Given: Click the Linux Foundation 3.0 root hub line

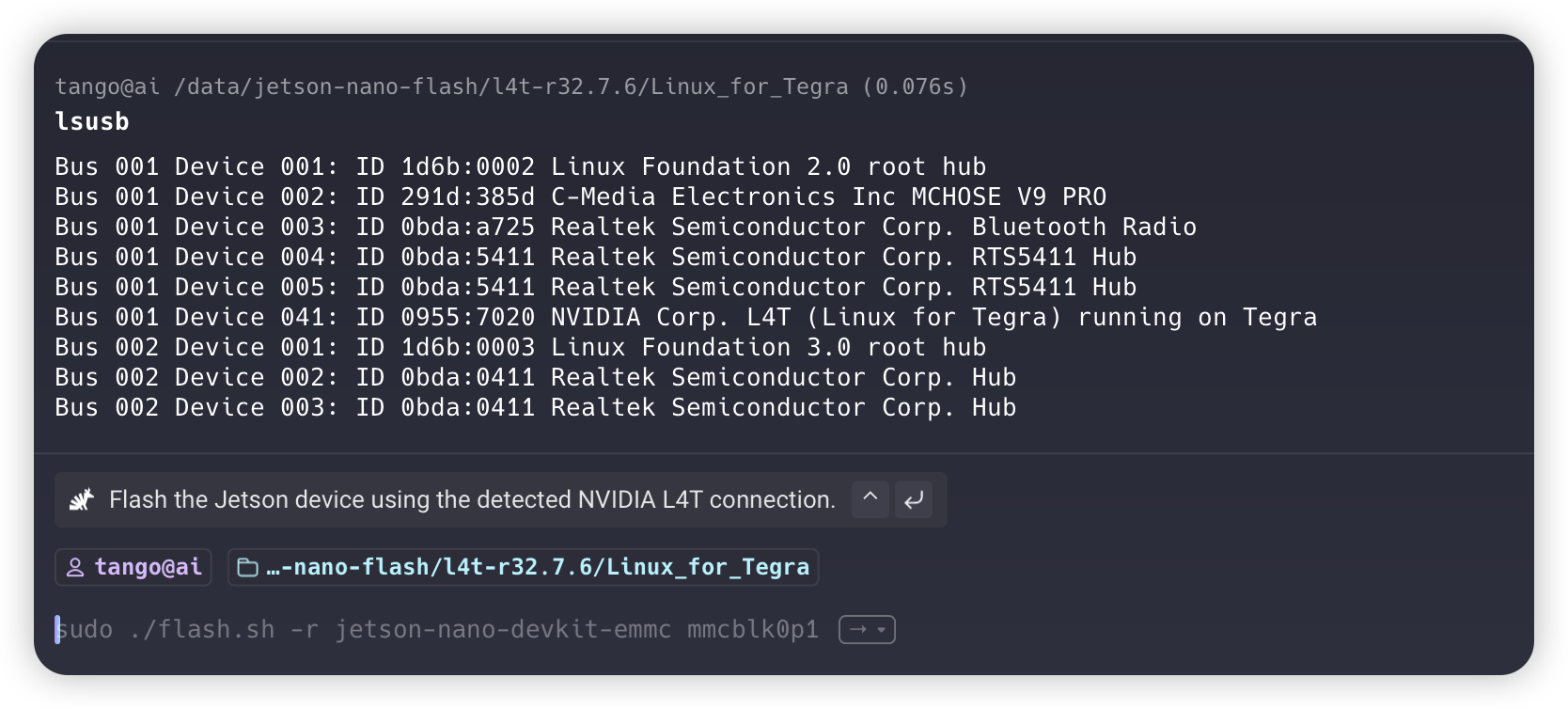Looking at the screenshot, I should click(521, 347).
